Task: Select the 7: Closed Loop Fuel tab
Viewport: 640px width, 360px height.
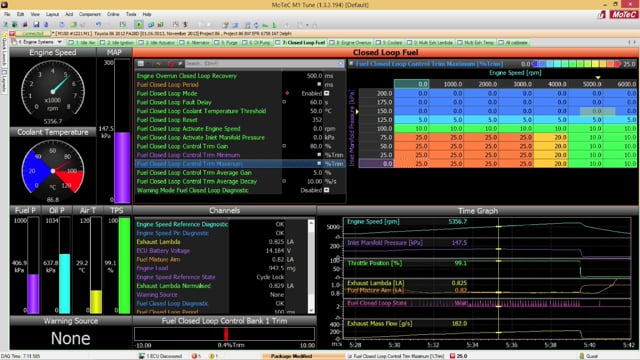Action: 300,42
